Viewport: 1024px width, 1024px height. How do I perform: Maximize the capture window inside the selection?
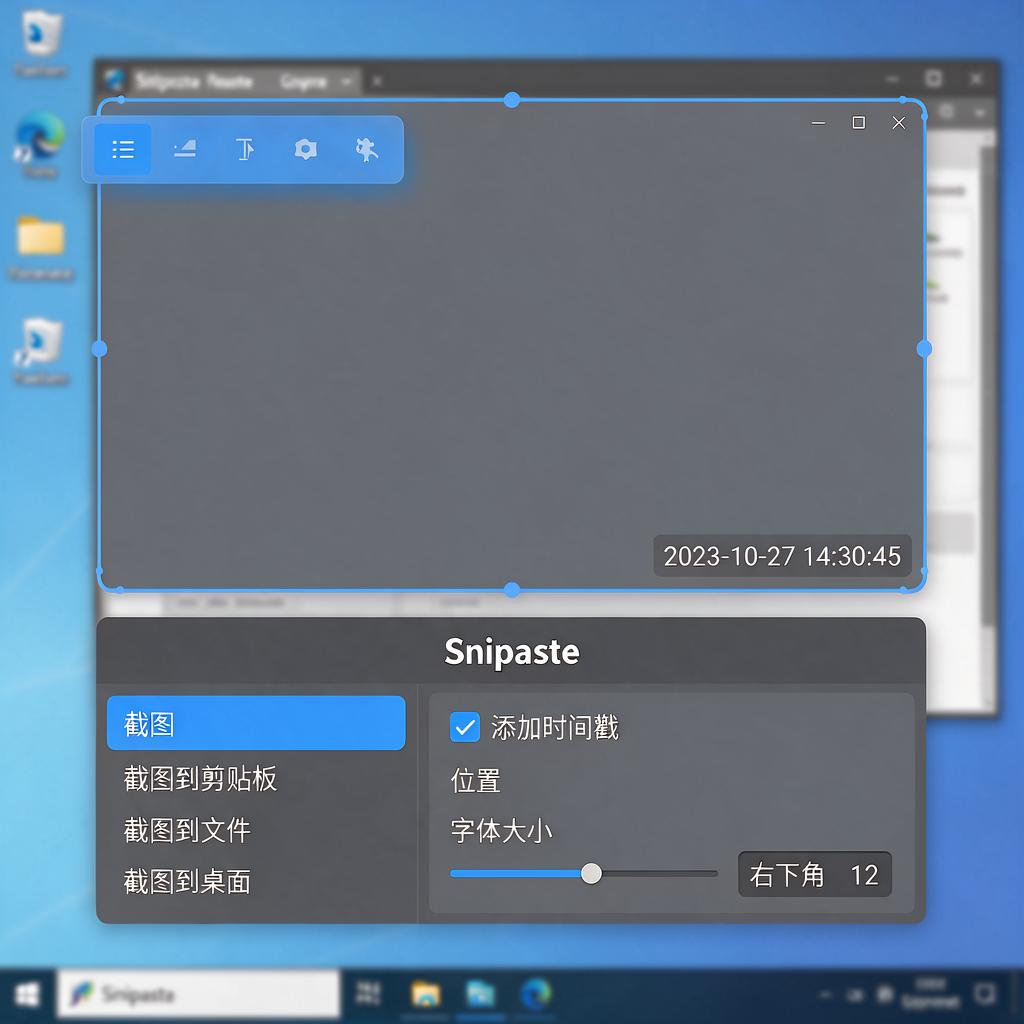859,123
